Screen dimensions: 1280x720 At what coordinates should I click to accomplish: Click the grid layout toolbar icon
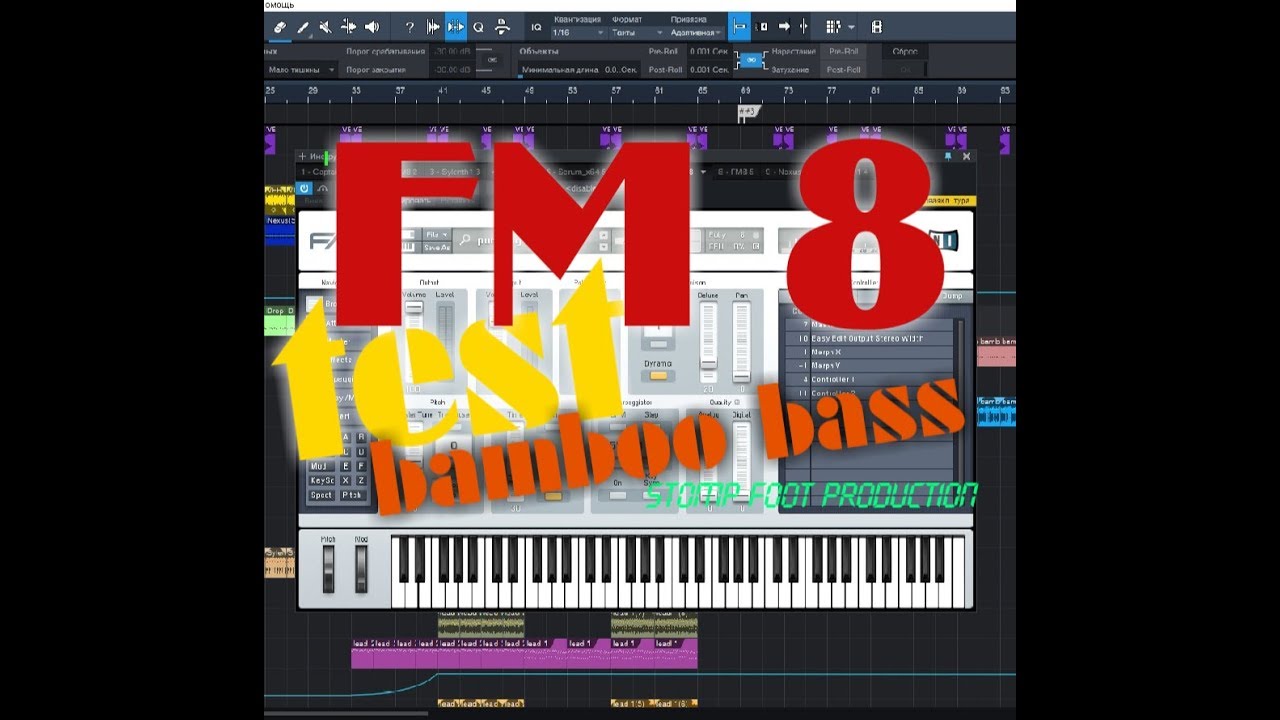pyautogui.click(x=833, y=27)
